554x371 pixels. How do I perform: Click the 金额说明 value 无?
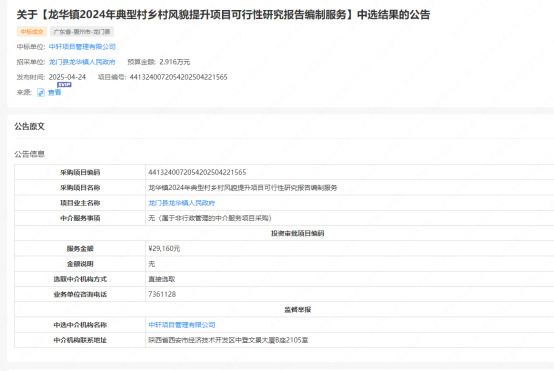[x=152, y=264]
